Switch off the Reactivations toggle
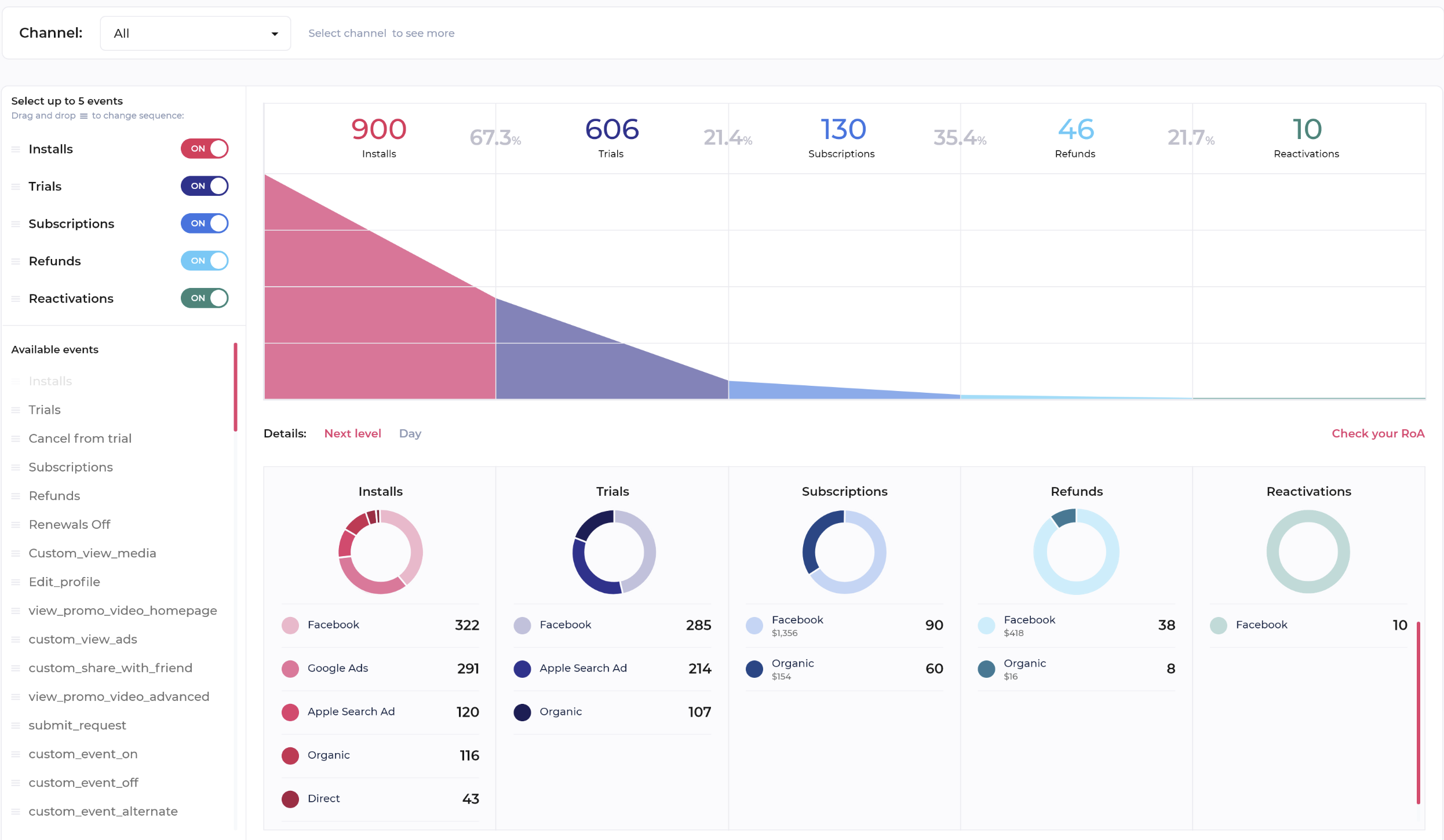Screen dimensions: 1444x840 pyautogui.click(x=205, y=298)
